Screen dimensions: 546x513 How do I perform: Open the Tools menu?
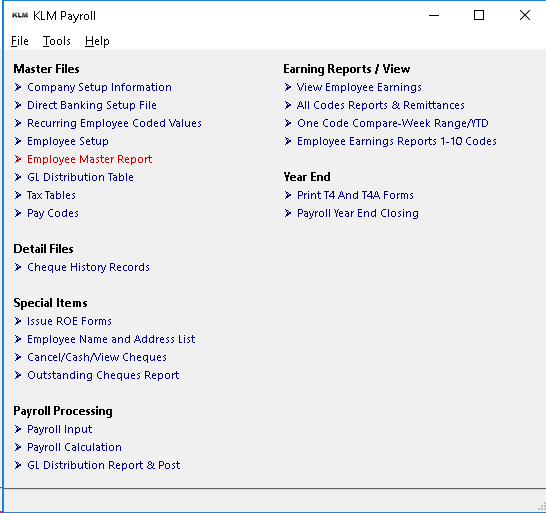pos(57,41)
